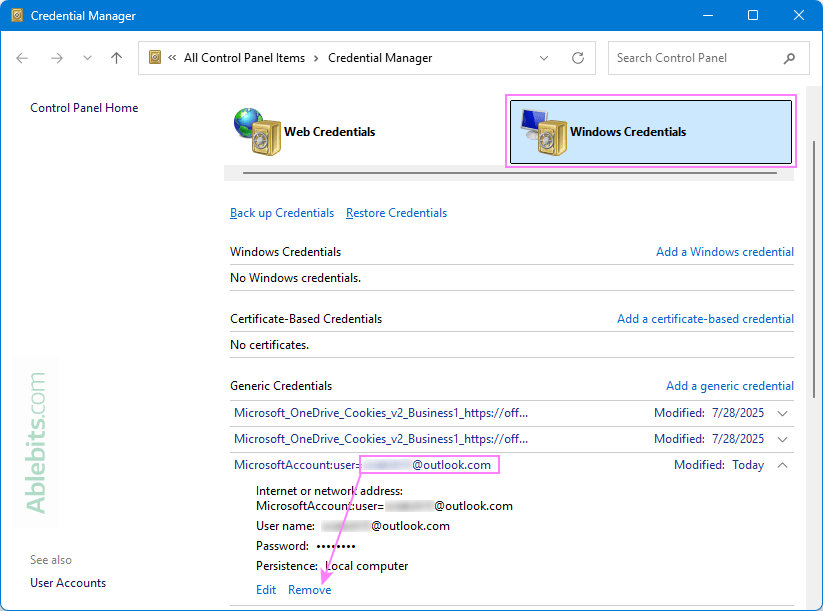Switch to the Web Credentials tab
Screen dimensions: 823x611
click(330, 132)
